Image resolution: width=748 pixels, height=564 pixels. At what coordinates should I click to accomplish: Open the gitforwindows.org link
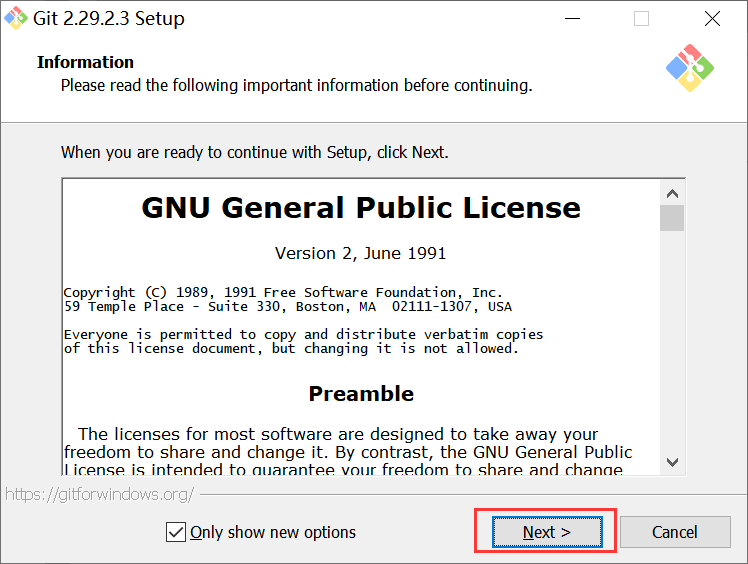pyautogui.click(x=99, y=494)
